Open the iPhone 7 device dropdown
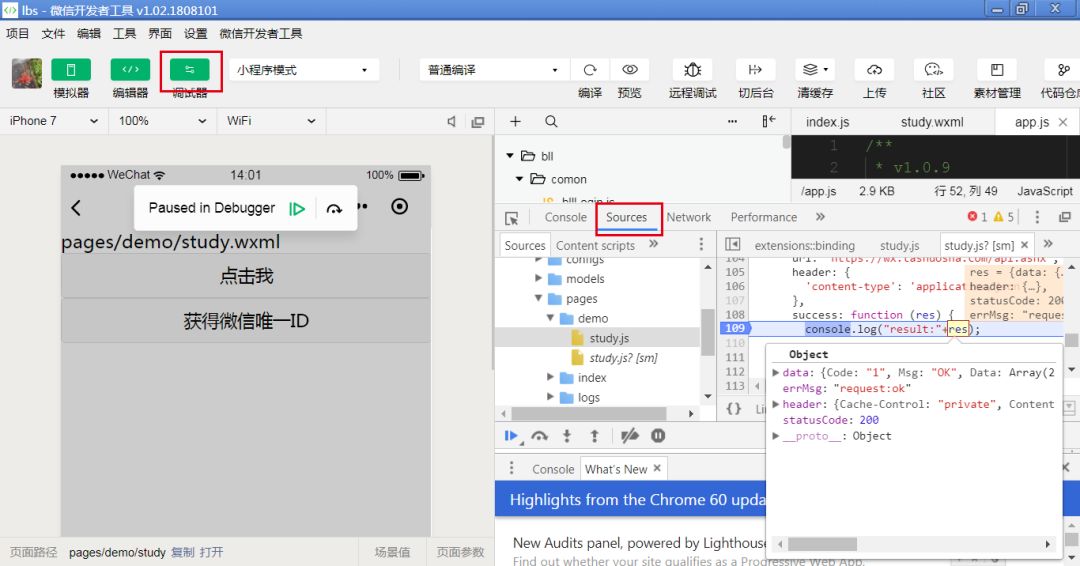This screenshot has height=566, width=1080. tap(54, 120)
